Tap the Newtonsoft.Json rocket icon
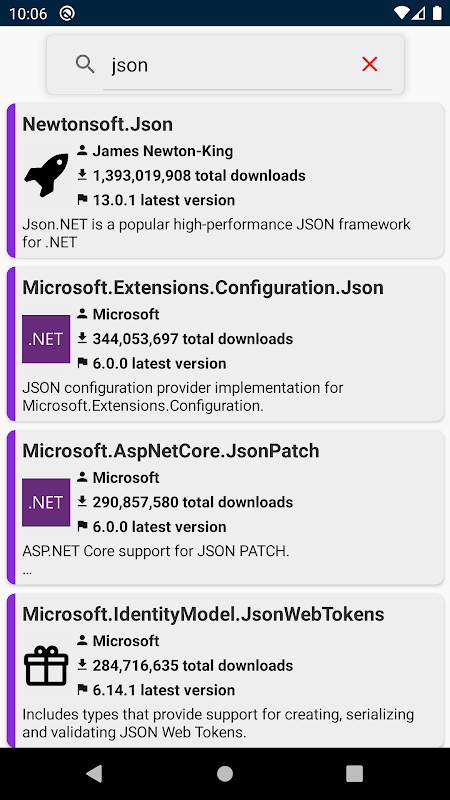Screen dimensions: 450x800 coord(46,176)
